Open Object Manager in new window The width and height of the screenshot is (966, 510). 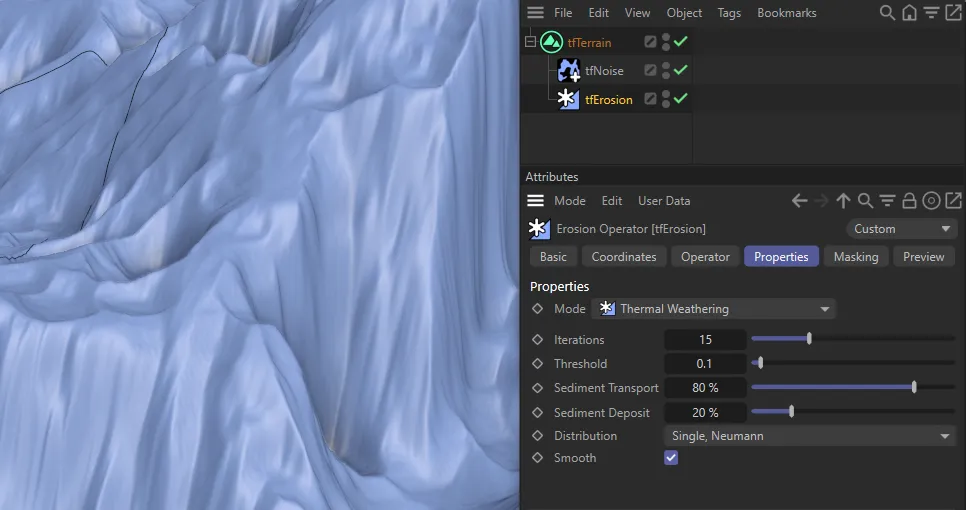tap(953, 12)
